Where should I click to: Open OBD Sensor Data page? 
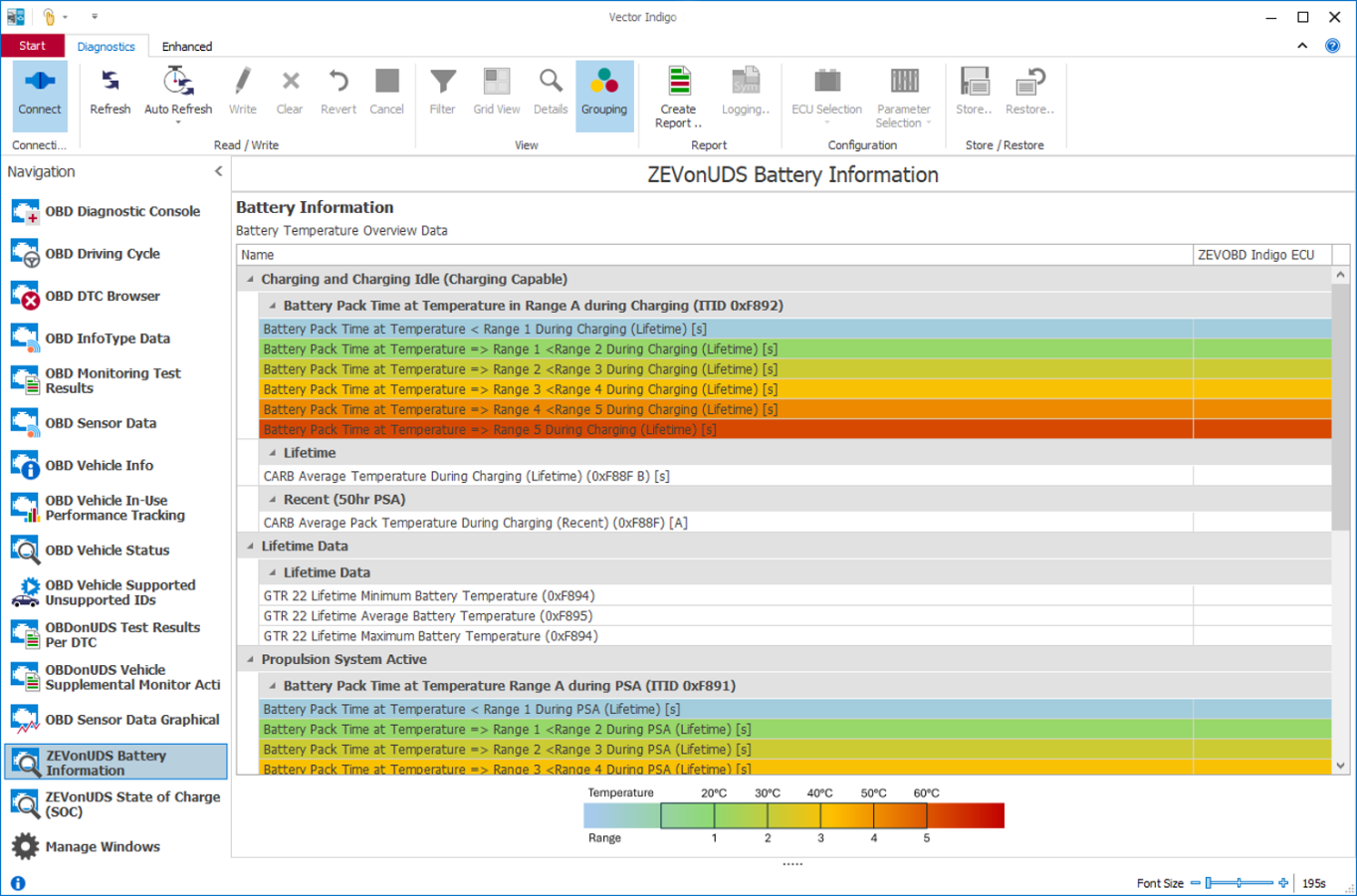(115, 423)
